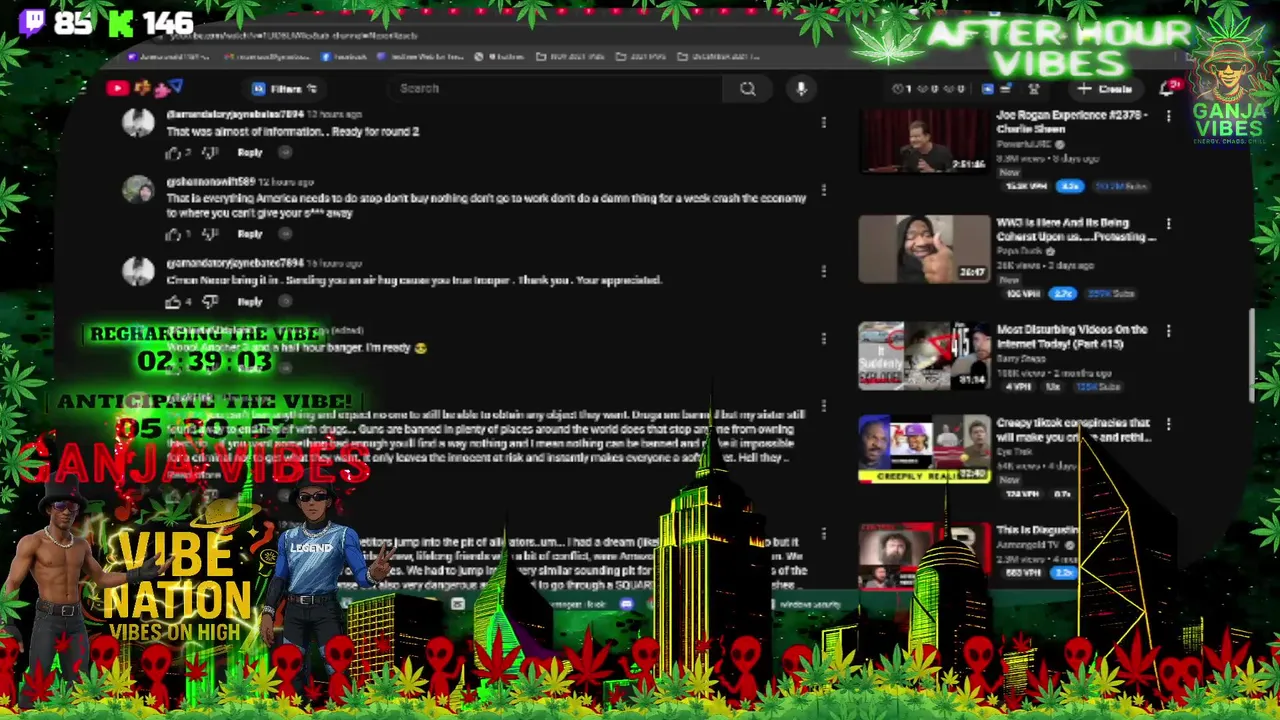The height and width of the screenshot is (720, 1280).
Task: Dislike the "air hug" comment
Action: pos(209,301)
